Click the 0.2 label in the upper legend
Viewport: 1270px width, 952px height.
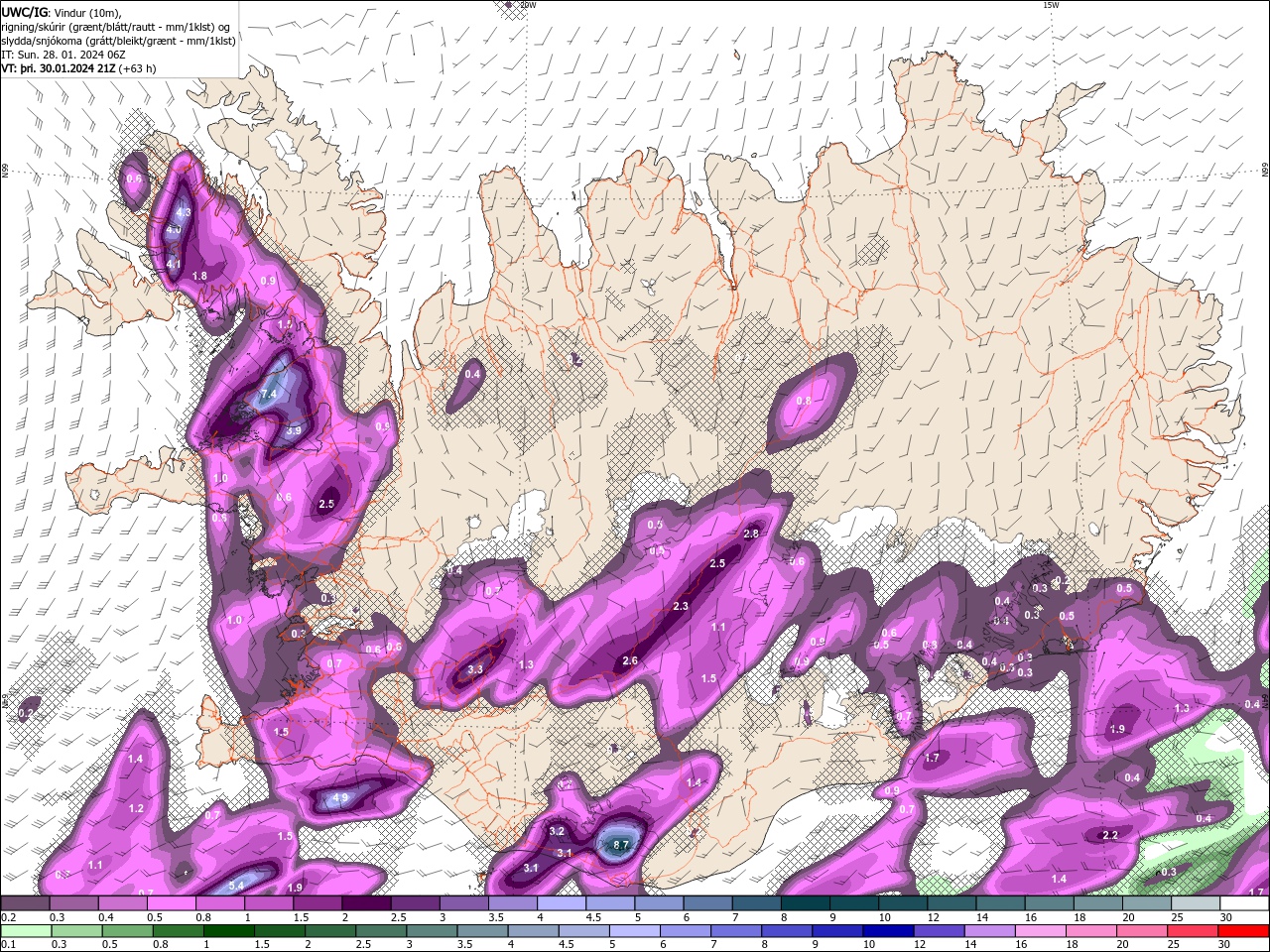tap(7, 917)
